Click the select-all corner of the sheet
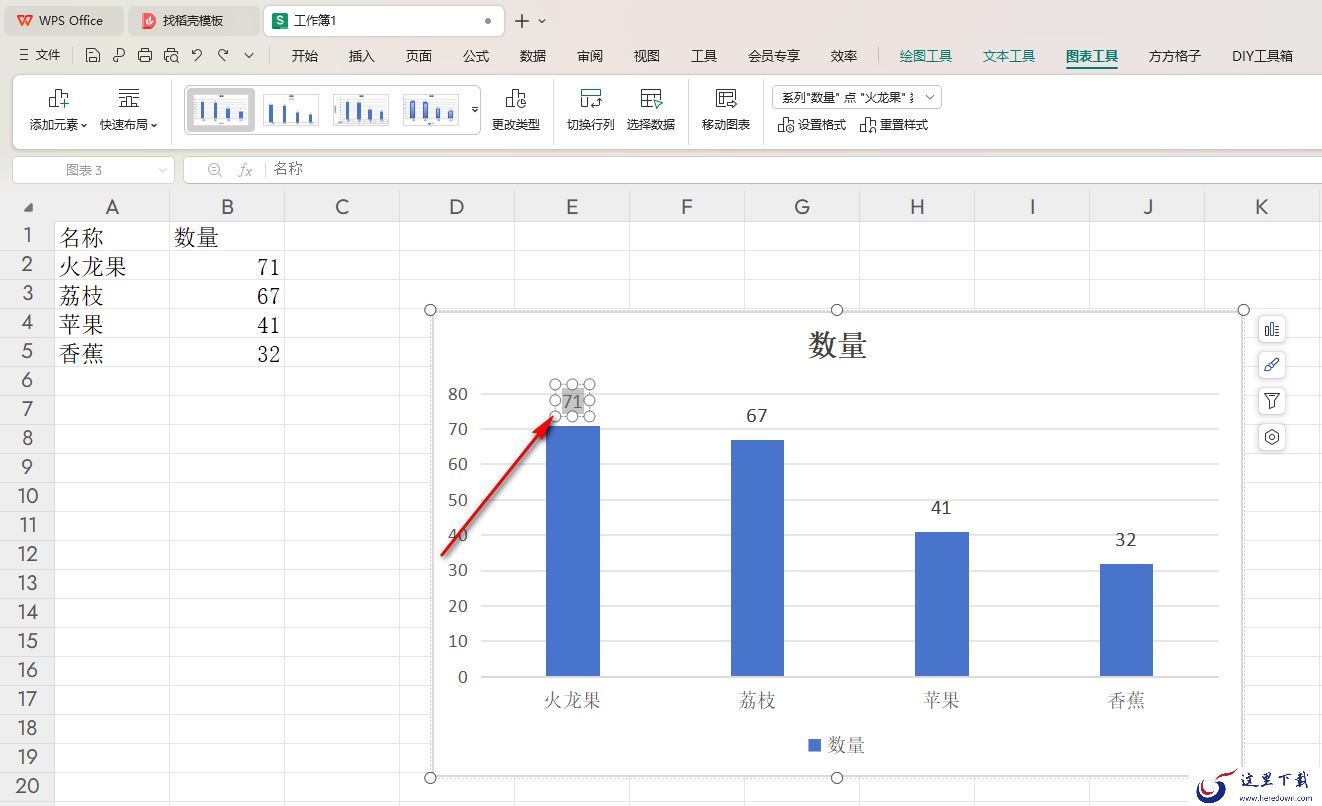Screen dimensions: 1322x806 click(27, 207)
